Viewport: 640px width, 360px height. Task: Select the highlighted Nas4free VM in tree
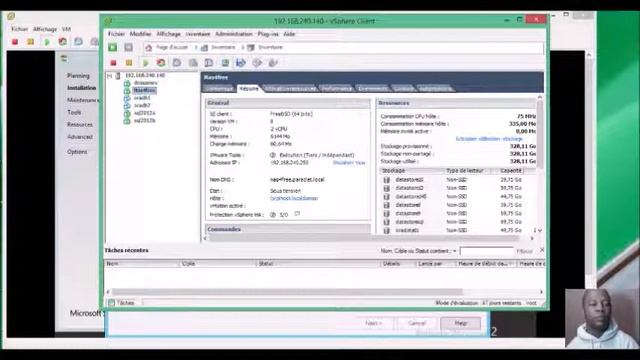[144, 91]
